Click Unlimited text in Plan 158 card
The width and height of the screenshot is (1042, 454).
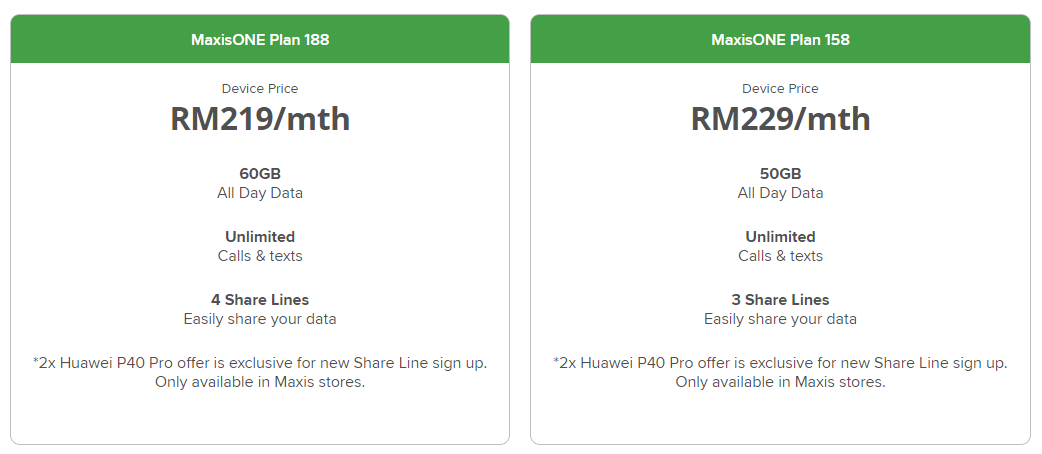point(780,237)
